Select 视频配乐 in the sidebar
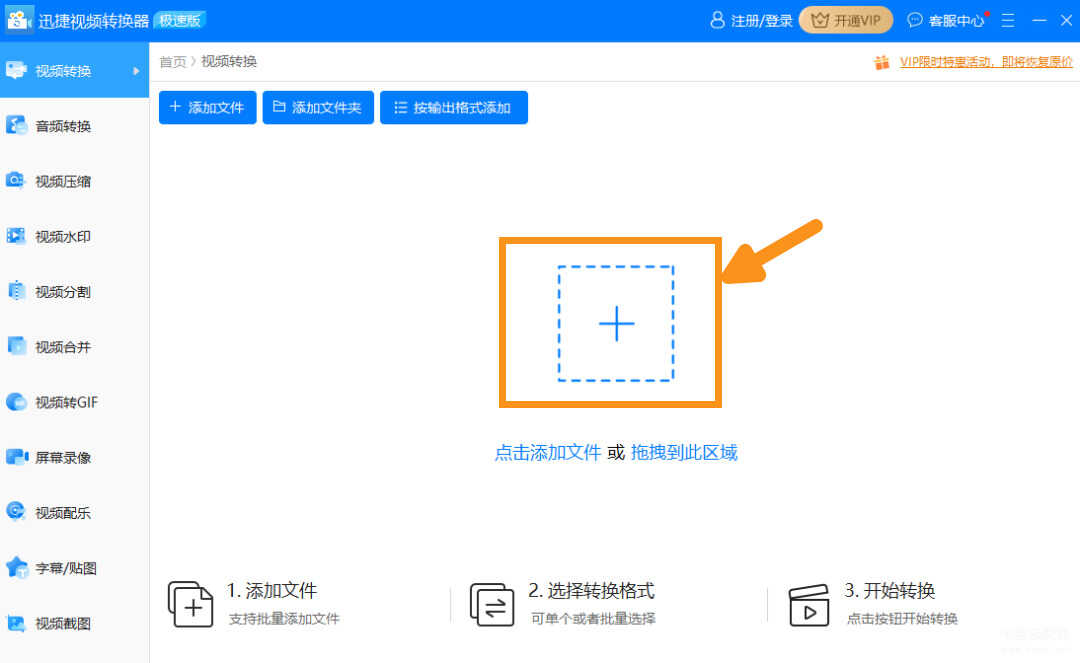Viewport: 1080px width, 663px height. [74, 512]
